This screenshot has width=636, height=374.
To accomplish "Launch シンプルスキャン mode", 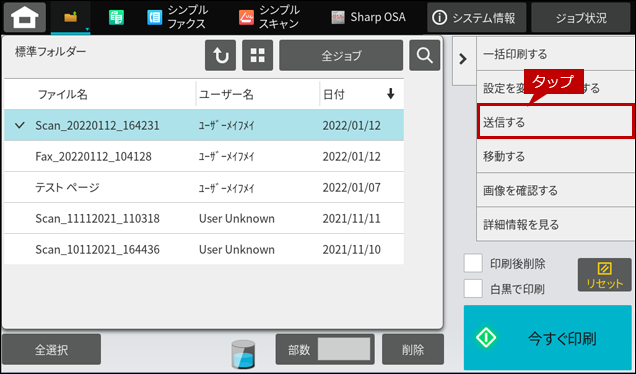I will pos(269,17).
